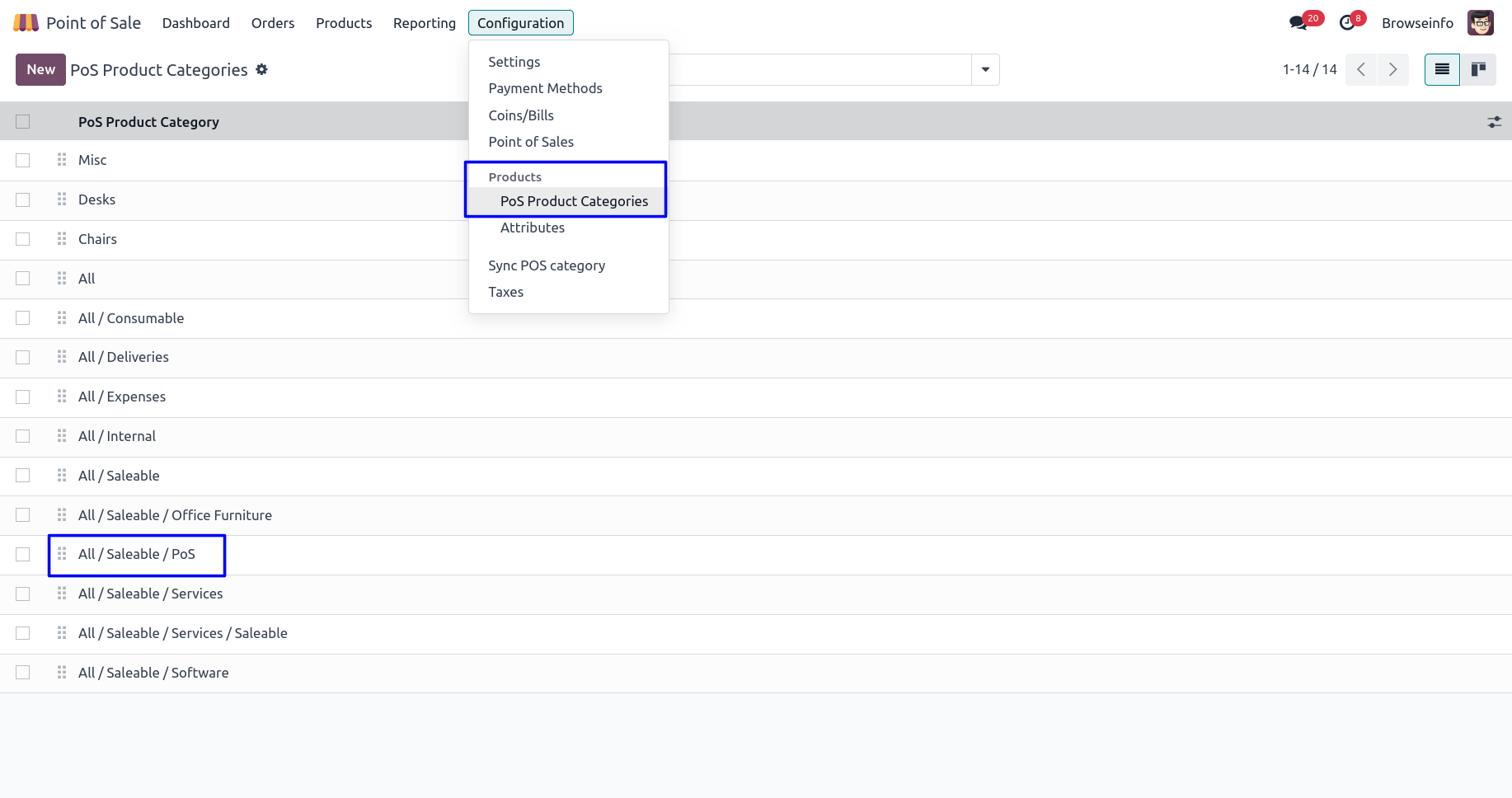Choose Payment Methods from the Configuration menu

[x=545, y=88]
